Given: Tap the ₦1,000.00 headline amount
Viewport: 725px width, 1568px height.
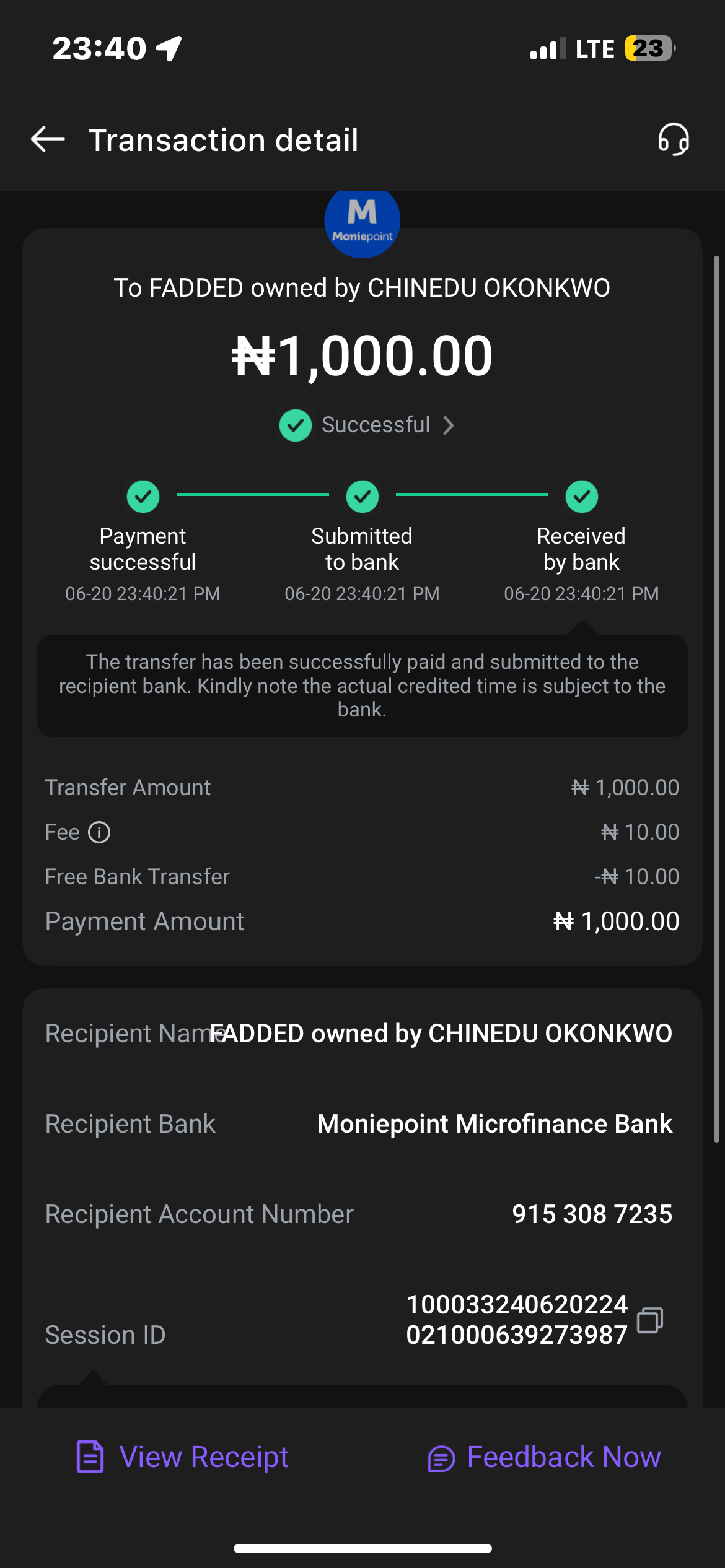Looking at the screenshot, I should pyautogui.click(x=362, y=356).
